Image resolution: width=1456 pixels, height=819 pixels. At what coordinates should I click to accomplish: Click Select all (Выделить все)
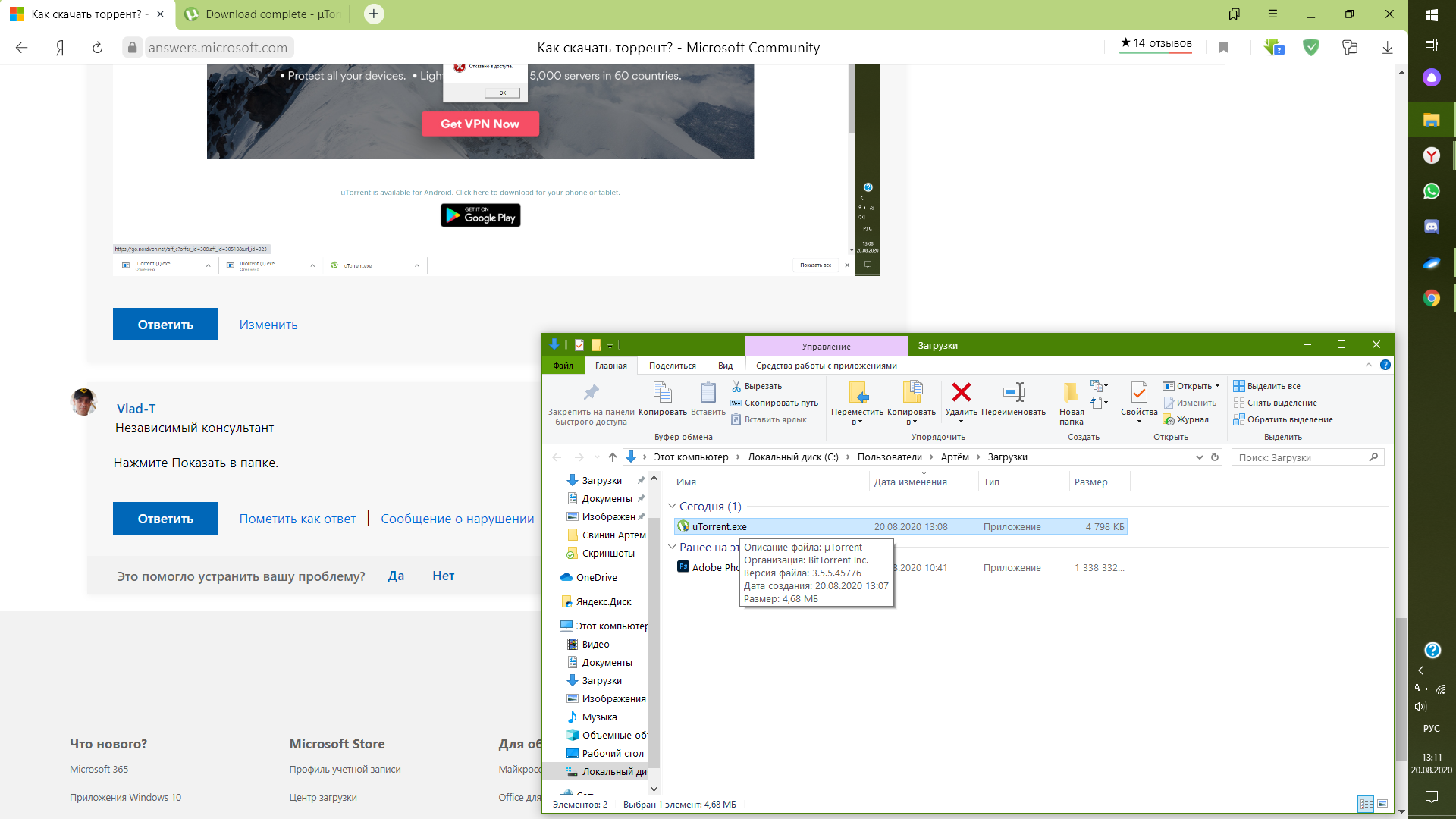tap(1267, 386)
